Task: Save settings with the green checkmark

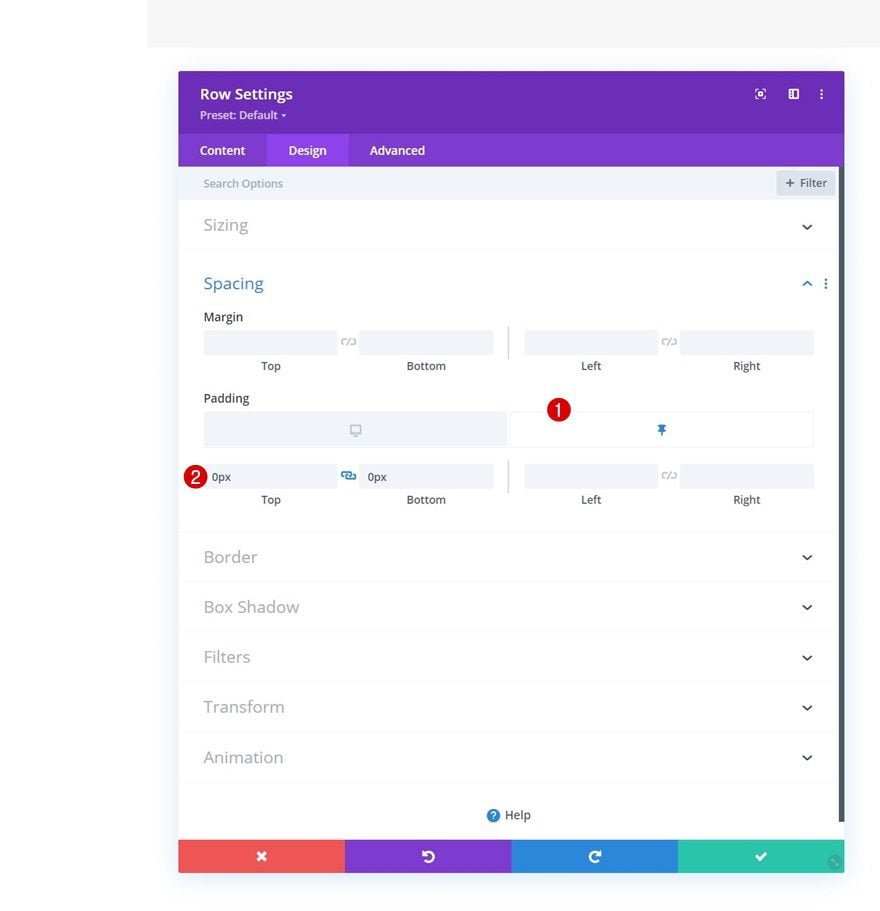Action: [760, 856]
